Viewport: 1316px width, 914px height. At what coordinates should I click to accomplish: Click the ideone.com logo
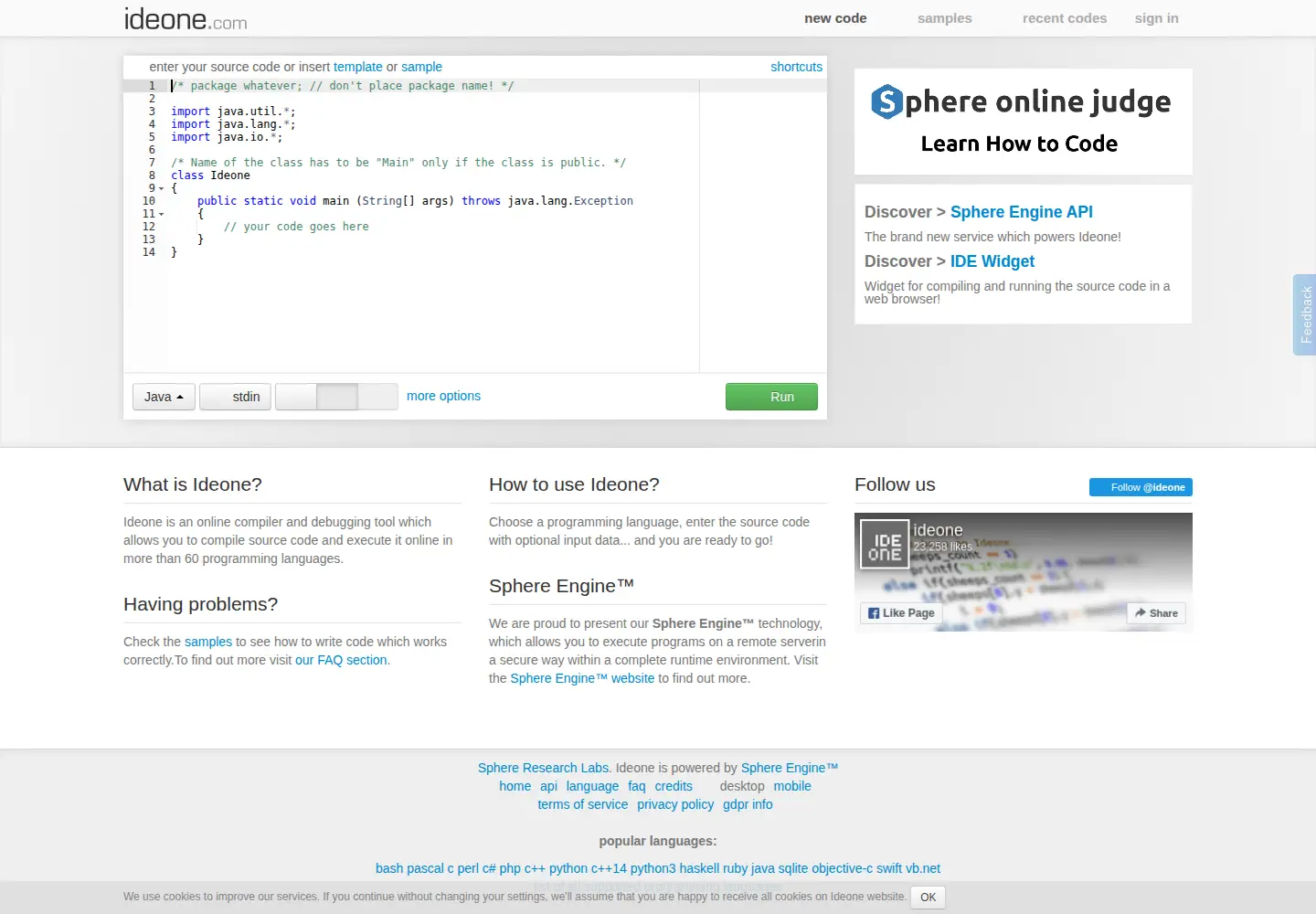coord(186,18)
